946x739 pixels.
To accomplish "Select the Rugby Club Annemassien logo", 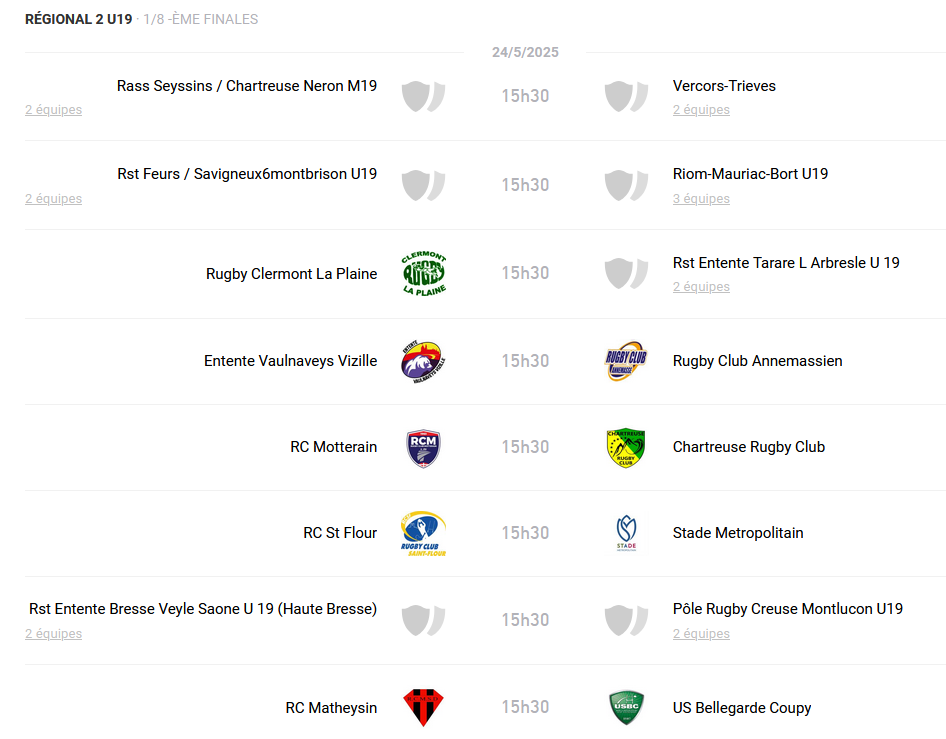I will [x=626, y=361].
